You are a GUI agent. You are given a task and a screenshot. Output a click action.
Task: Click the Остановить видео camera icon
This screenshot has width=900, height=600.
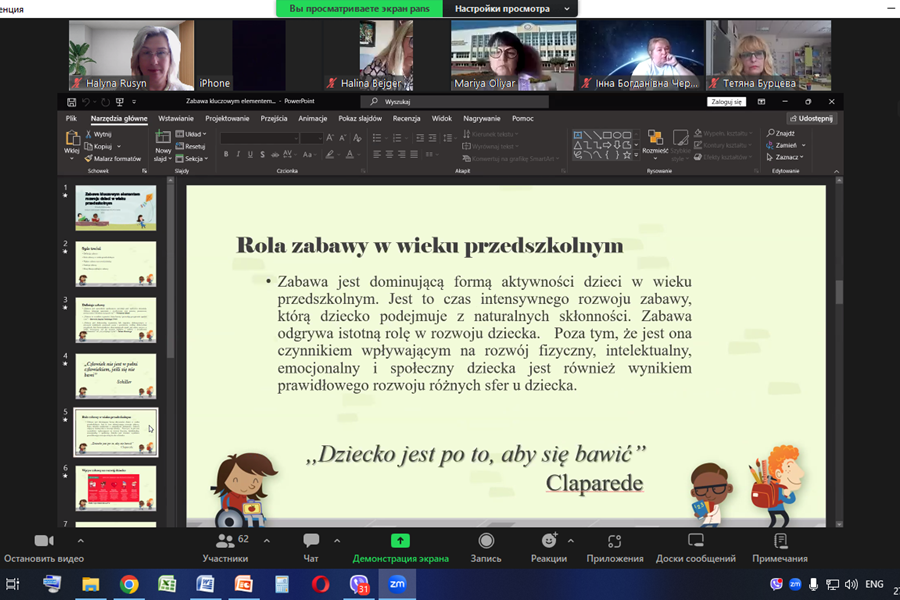[x=43, y=541]
